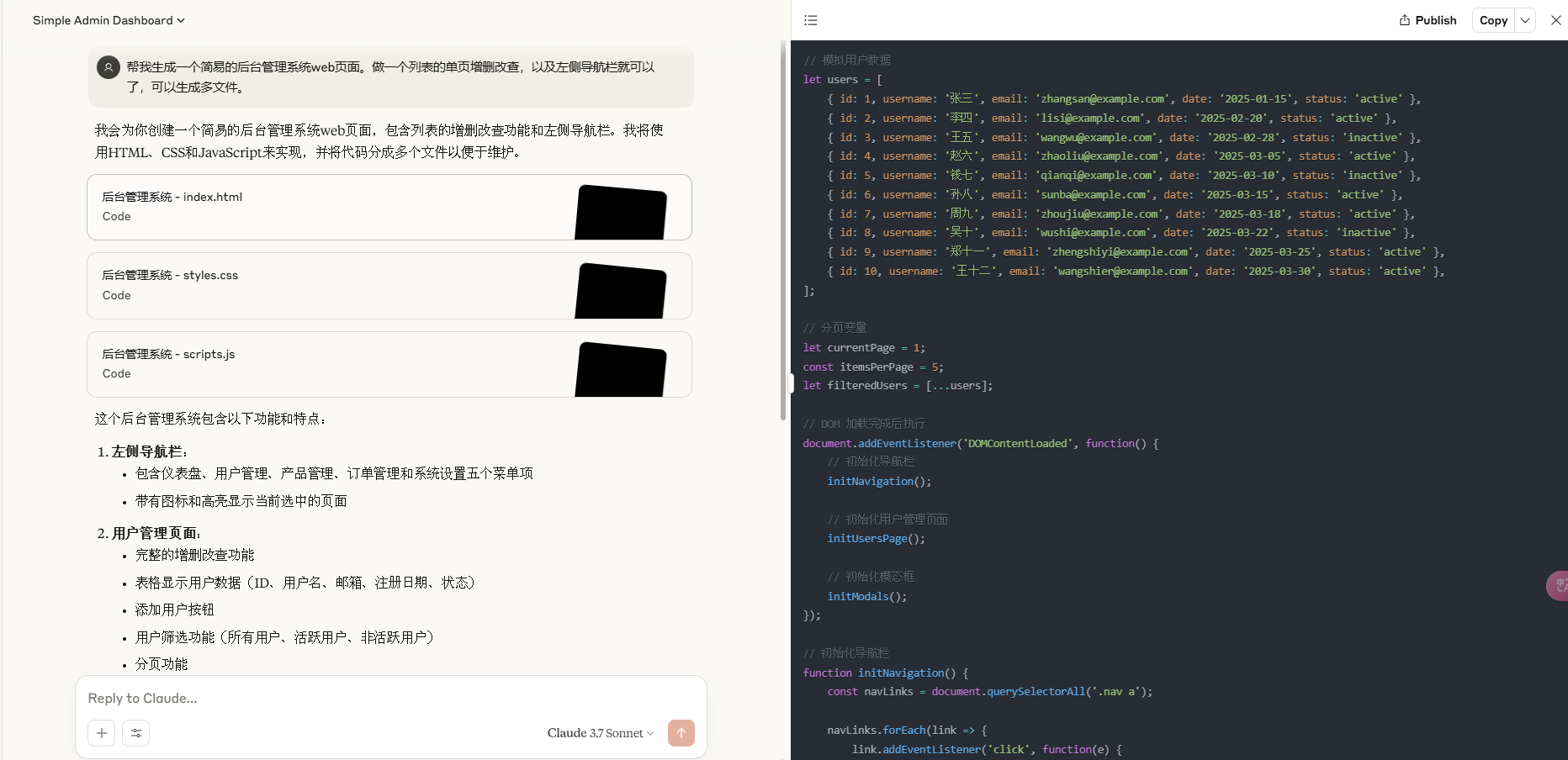This screenshot has width=1568, height=760.
Task: Copy the code with the Copy button
Action: pyautogui.click(x=1493, y=20)
